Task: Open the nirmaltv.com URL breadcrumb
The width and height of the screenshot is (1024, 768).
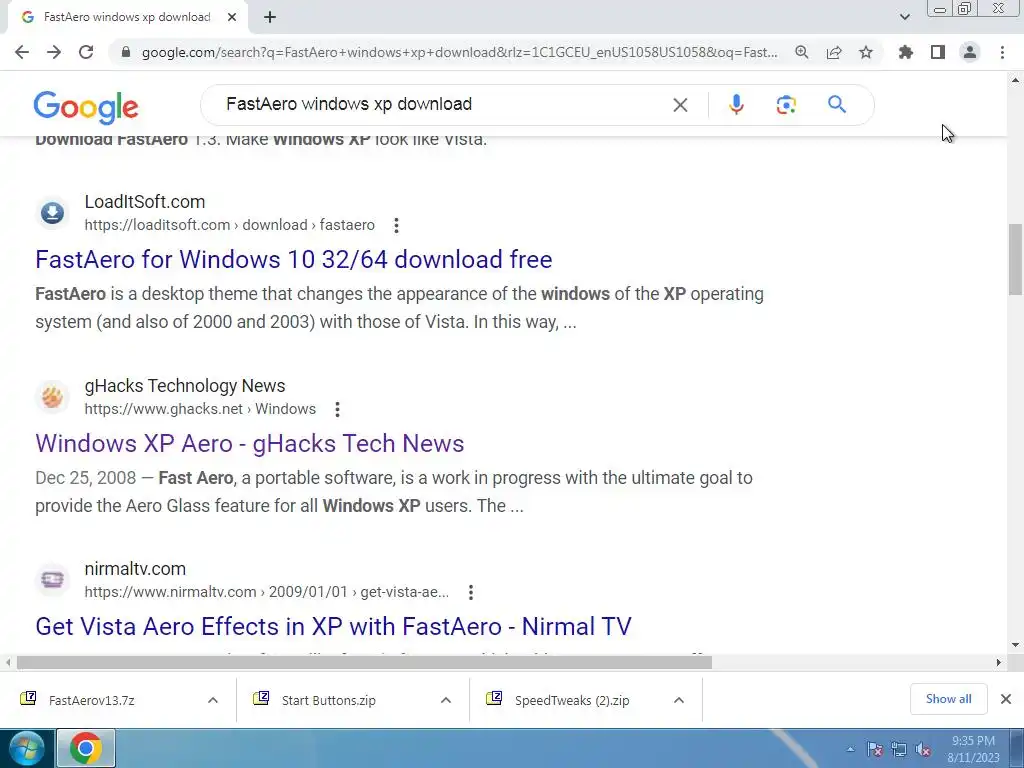Action: tap(266, 592)
